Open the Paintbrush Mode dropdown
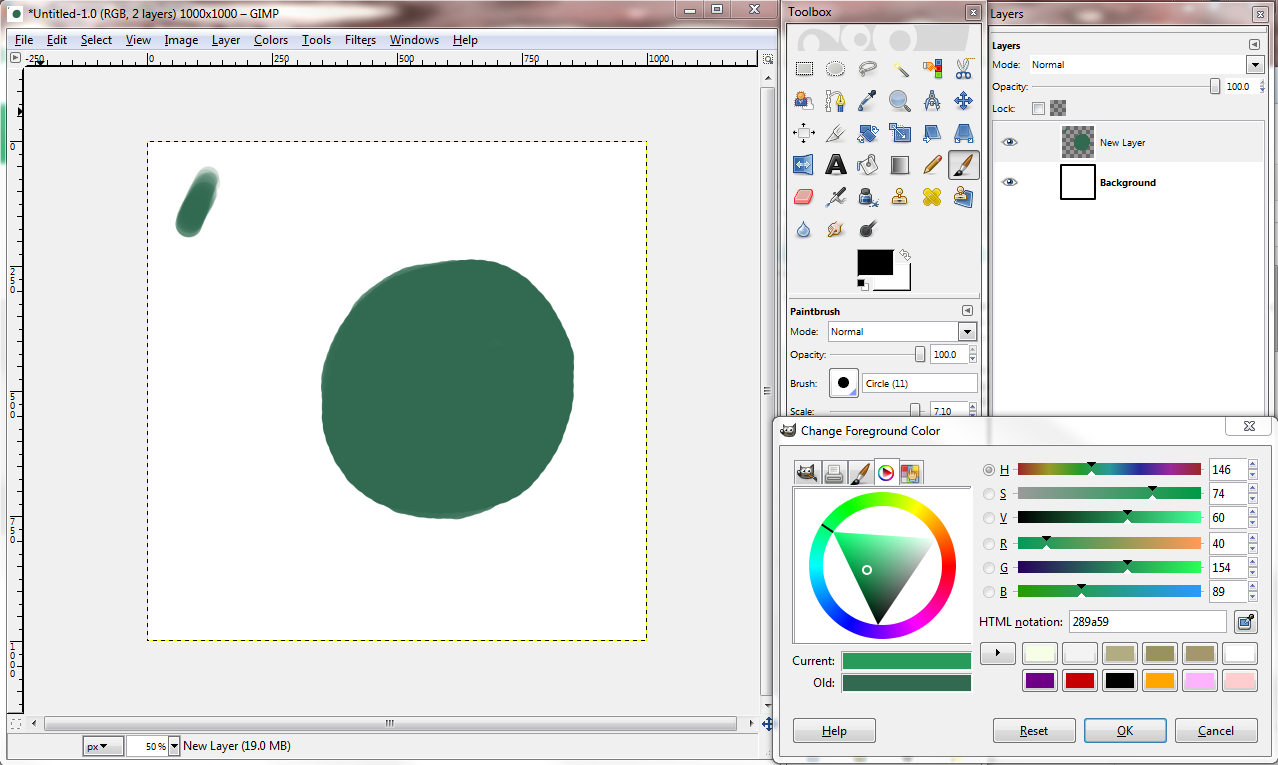This screenshot has width=1278, height=765. tap(966, 332)
